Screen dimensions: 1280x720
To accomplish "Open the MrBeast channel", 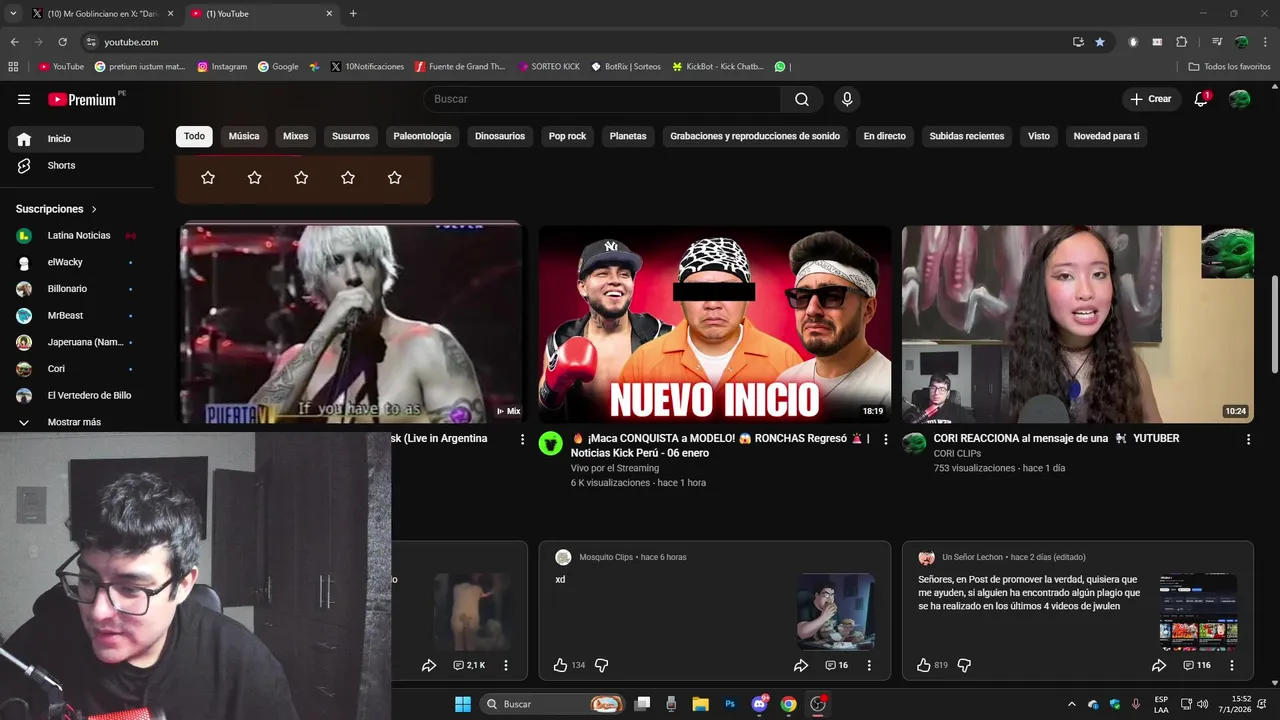I will pos(76,315).
